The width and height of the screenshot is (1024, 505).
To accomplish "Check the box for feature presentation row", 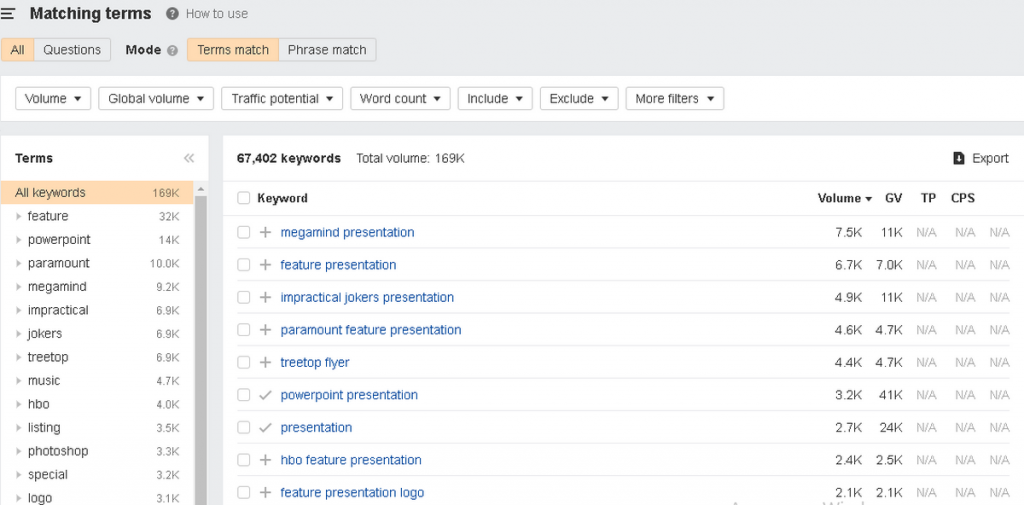I will (x=243, y=265).
